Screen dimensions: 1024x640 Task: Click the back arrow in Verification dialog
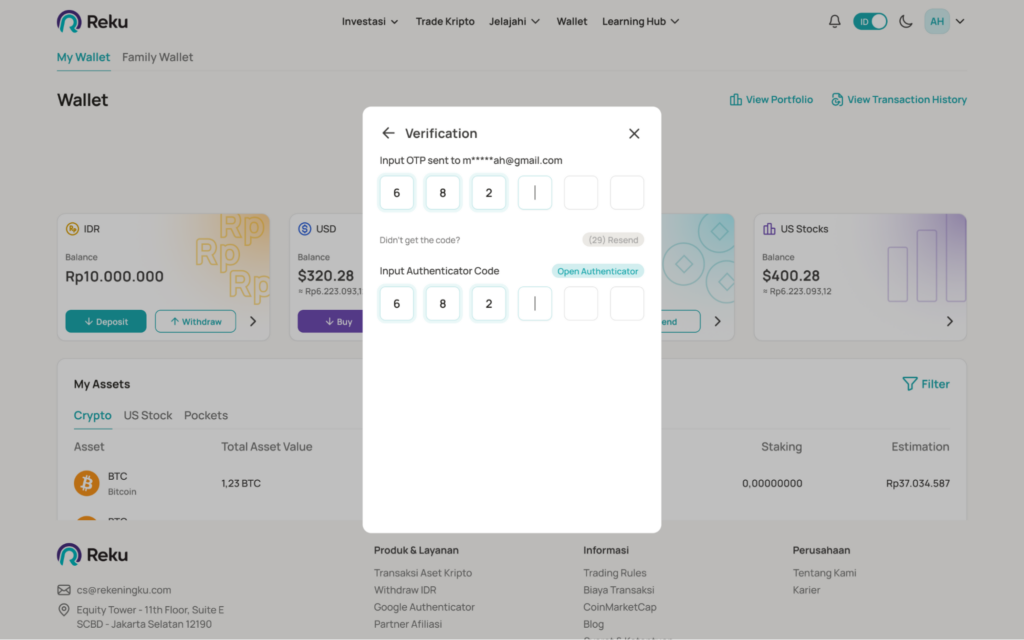(x=388, y=133)
